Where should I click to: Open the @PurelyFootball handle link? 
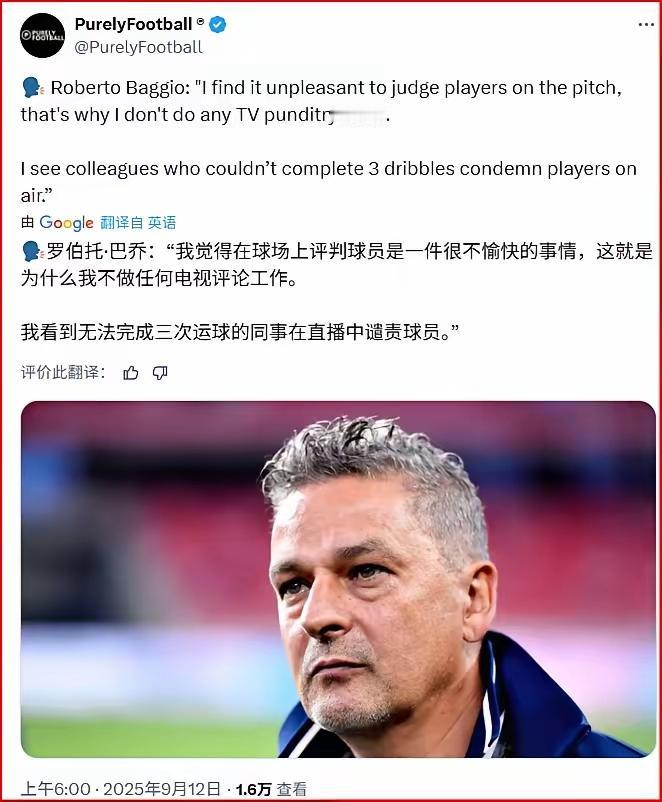click(139, 47)
